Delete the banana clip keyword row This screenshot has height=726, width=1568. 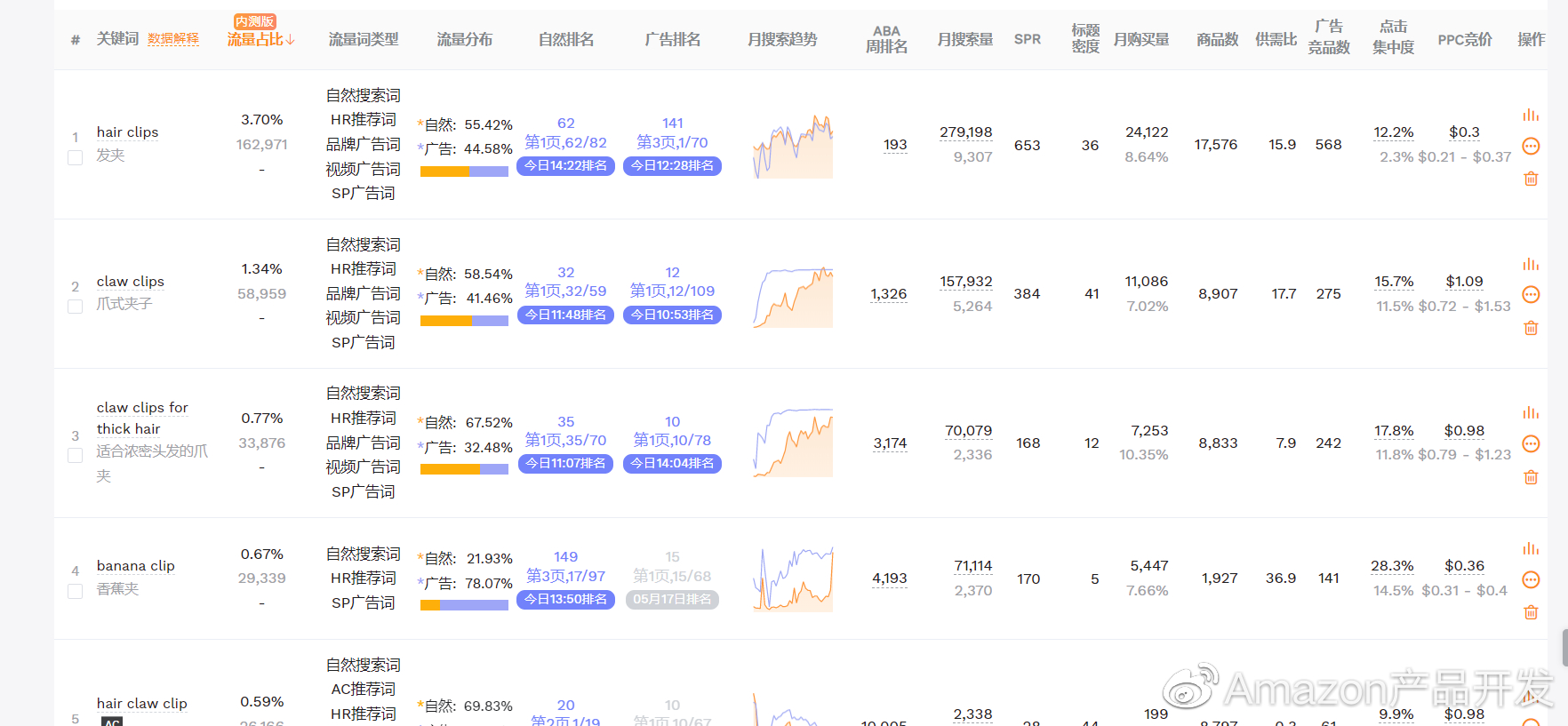[x=1530, y=612]
